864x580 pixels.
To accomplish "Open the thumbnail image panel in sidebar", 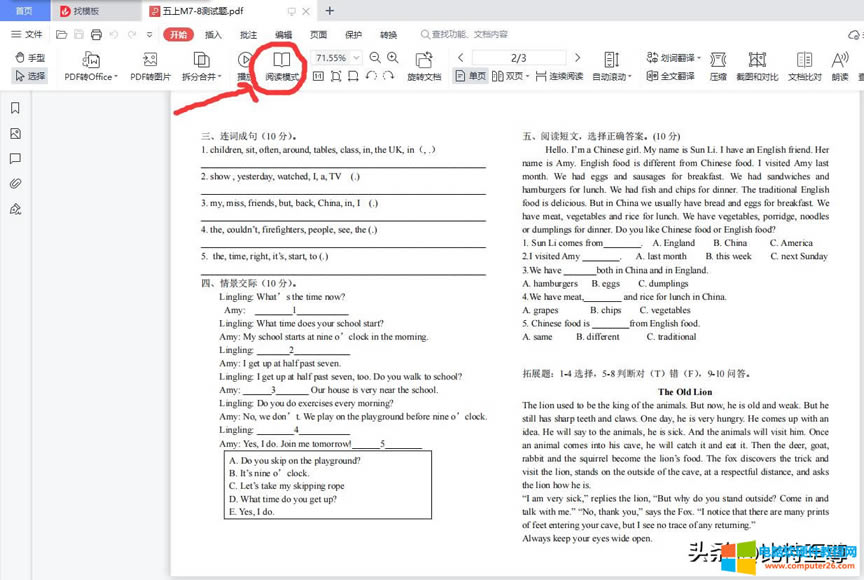I will click(15, 133).
